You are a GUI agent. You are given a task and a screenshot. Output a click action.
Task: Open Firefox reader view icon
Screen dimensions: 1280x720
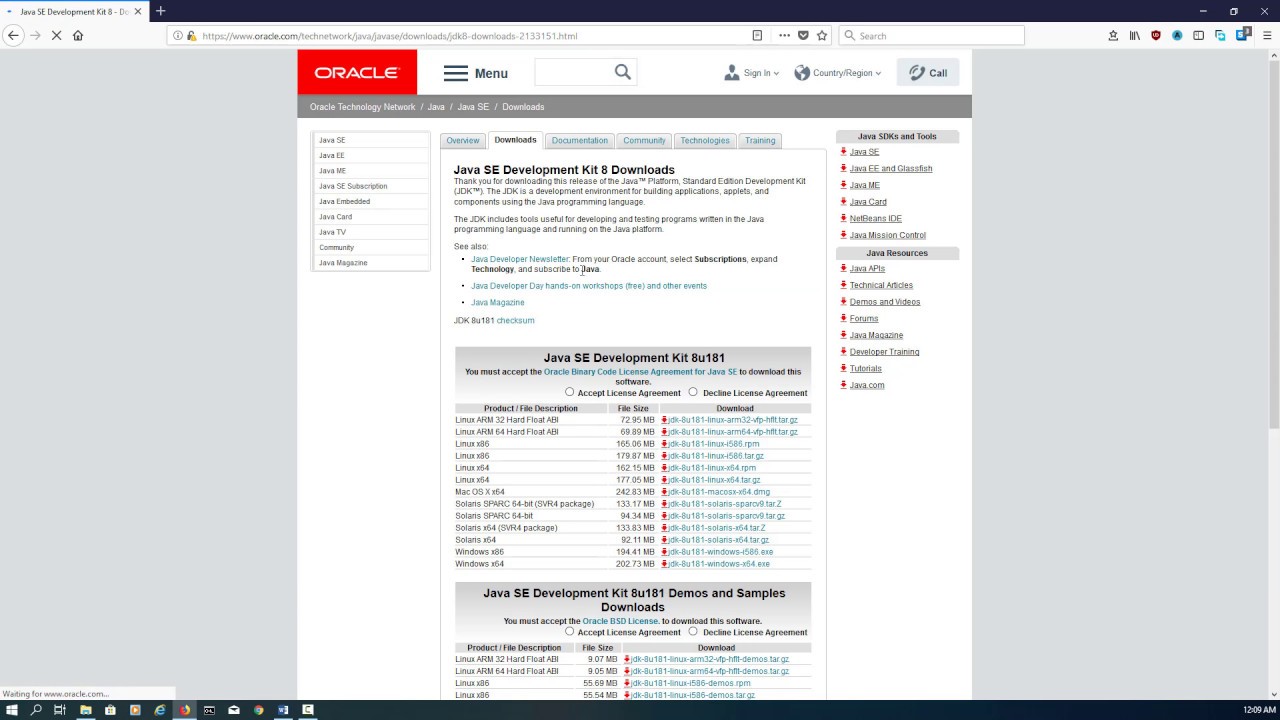(x=757, y=35)
